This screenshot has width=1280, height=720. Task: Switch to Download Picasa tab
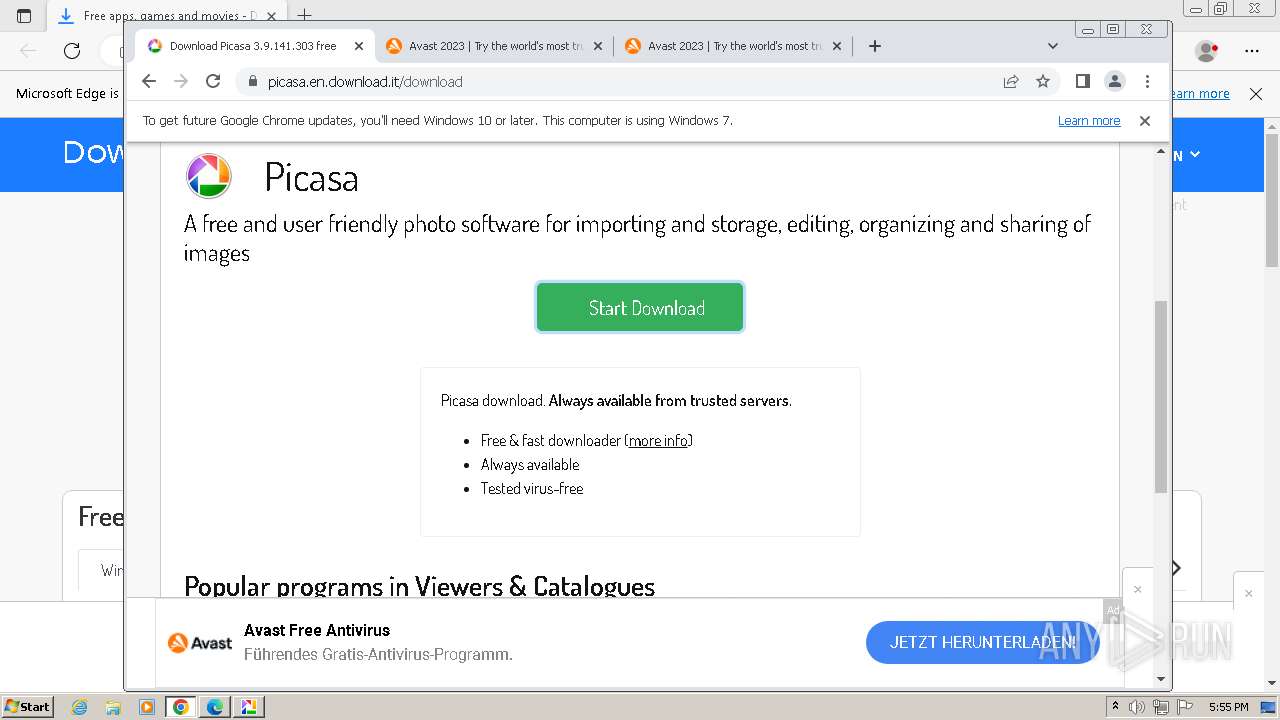pyautogui.click(x=252, y=46)
